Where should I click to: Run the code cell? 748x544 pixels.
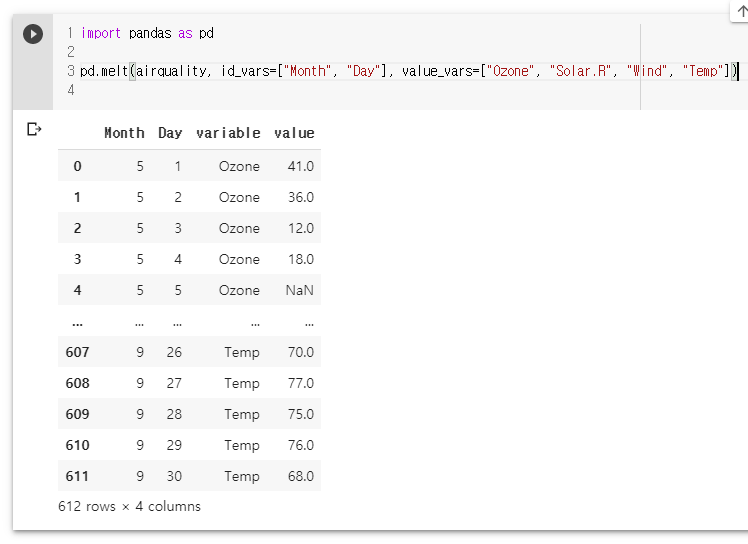(x=33, y=34)
